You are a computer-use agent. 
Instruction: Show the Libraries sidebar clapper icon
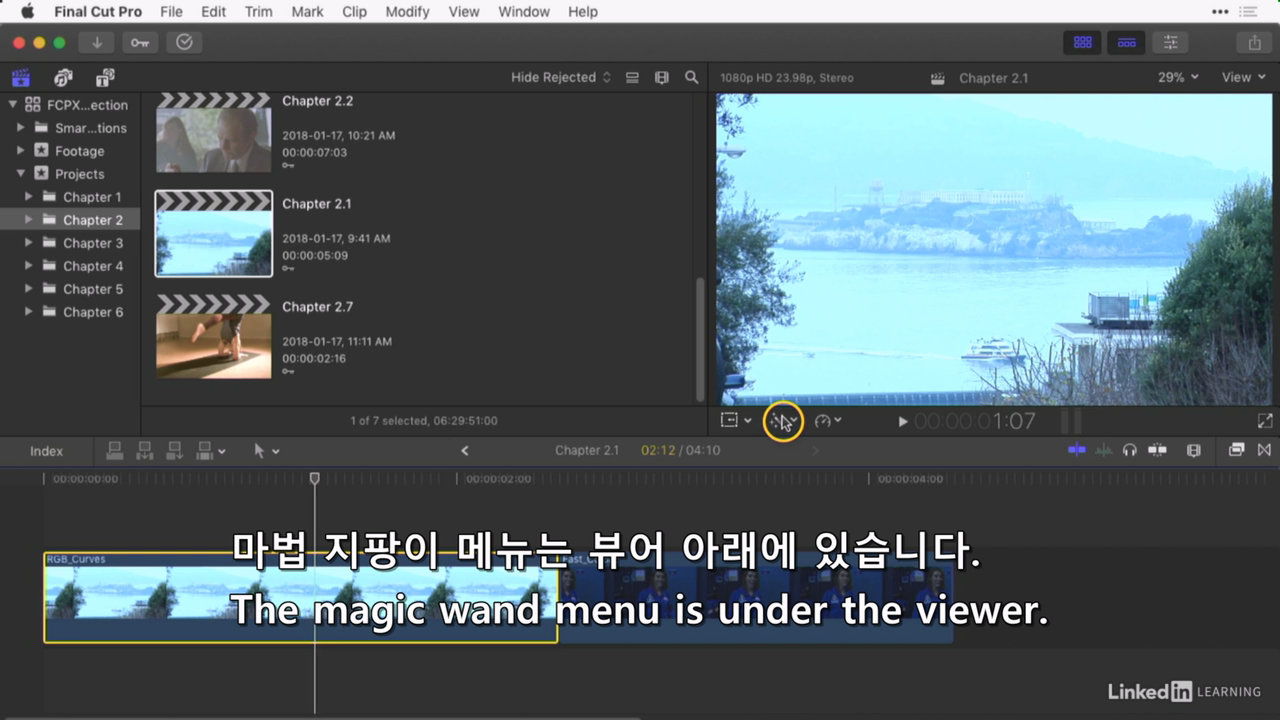pyautogui.click(x=21, y=77)
